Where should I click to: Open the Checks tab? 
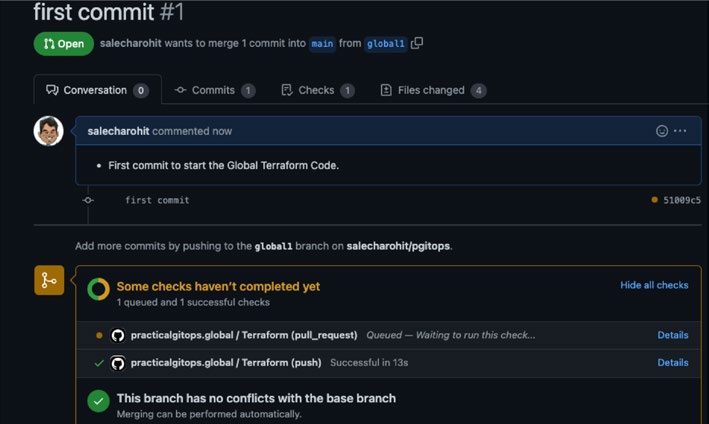pos(318,90)
